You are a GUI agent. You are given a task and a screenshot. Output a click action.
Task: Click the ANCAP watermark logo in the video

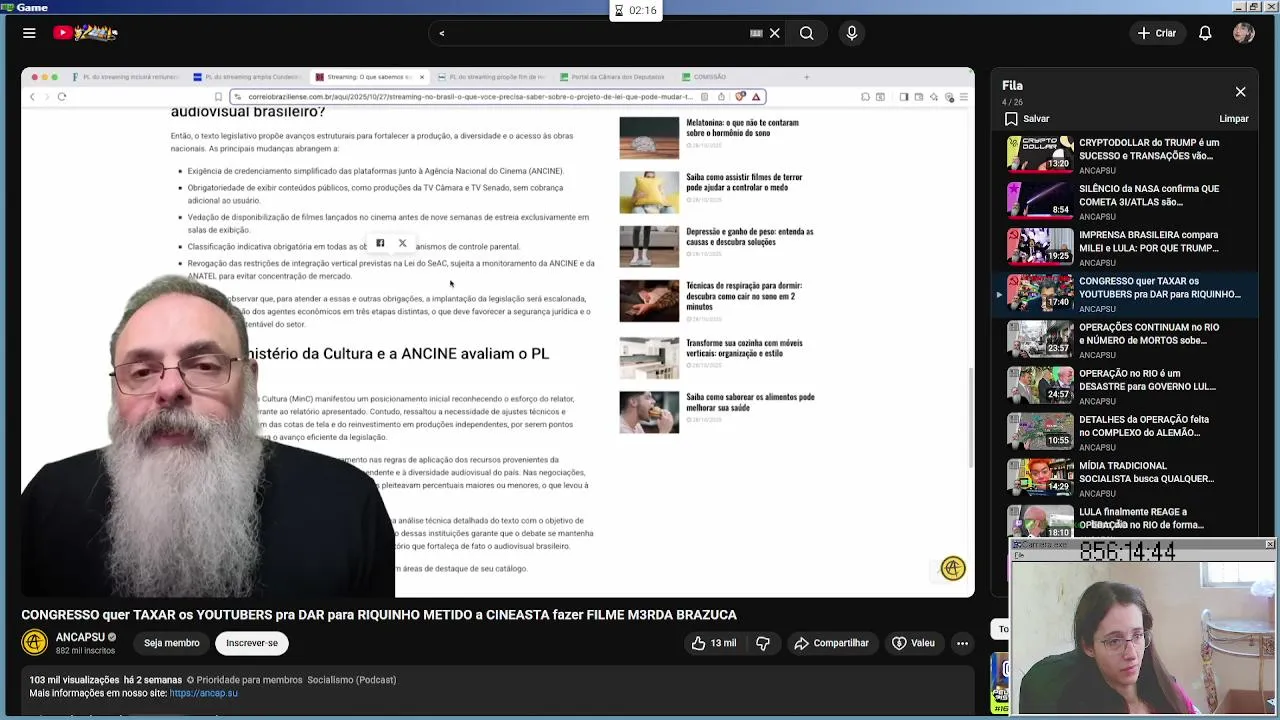coord(952,568)
